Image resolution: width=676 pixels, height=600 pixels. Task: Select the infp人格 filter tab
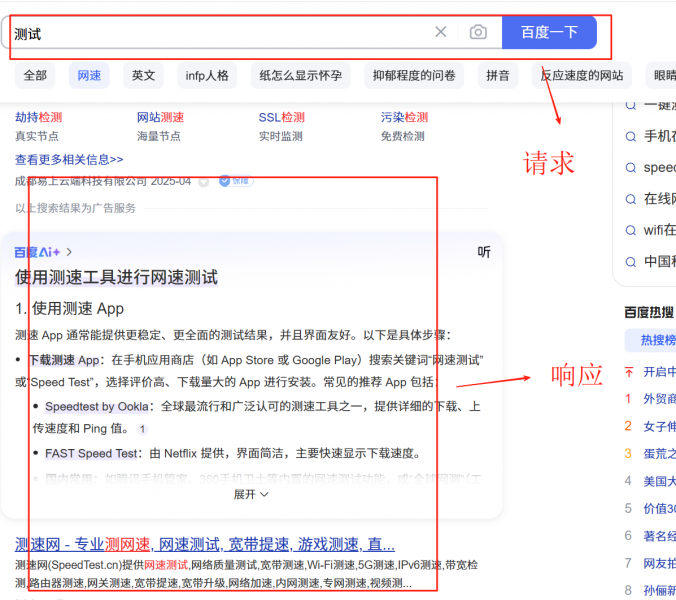[207, 75]
